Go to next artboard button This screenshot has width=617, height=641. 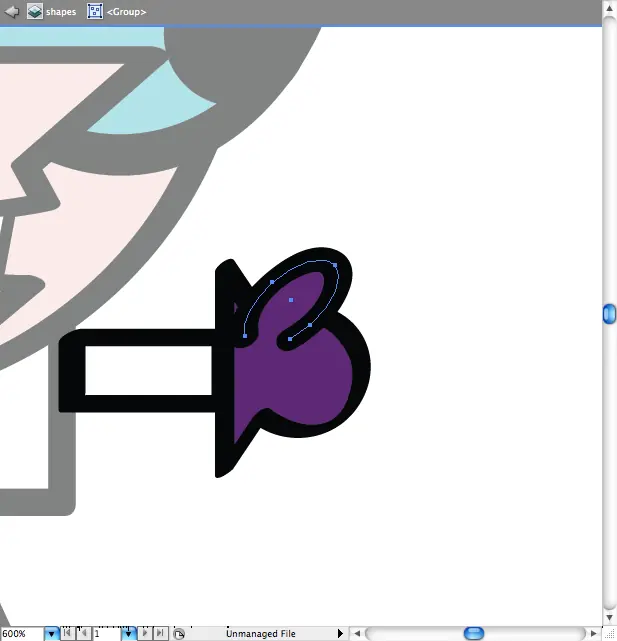(x=145, y=633)
